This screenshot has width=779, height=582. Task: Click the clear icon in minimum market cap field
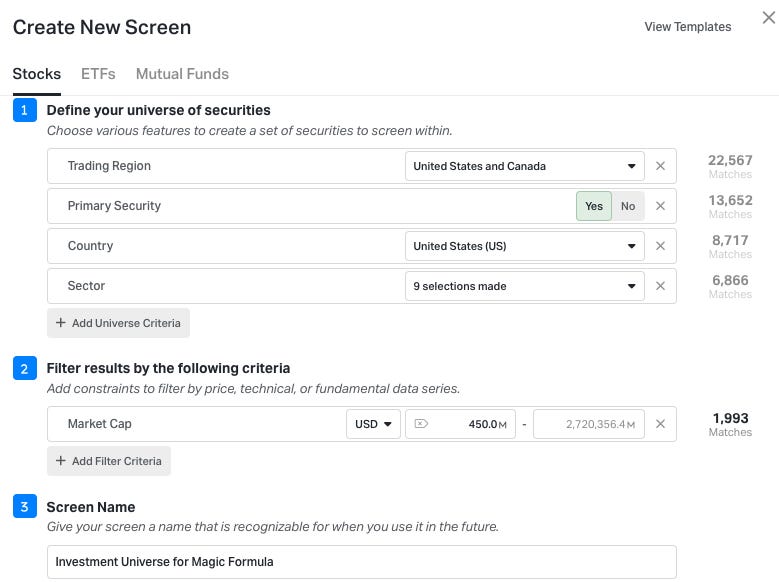(420, 424)
